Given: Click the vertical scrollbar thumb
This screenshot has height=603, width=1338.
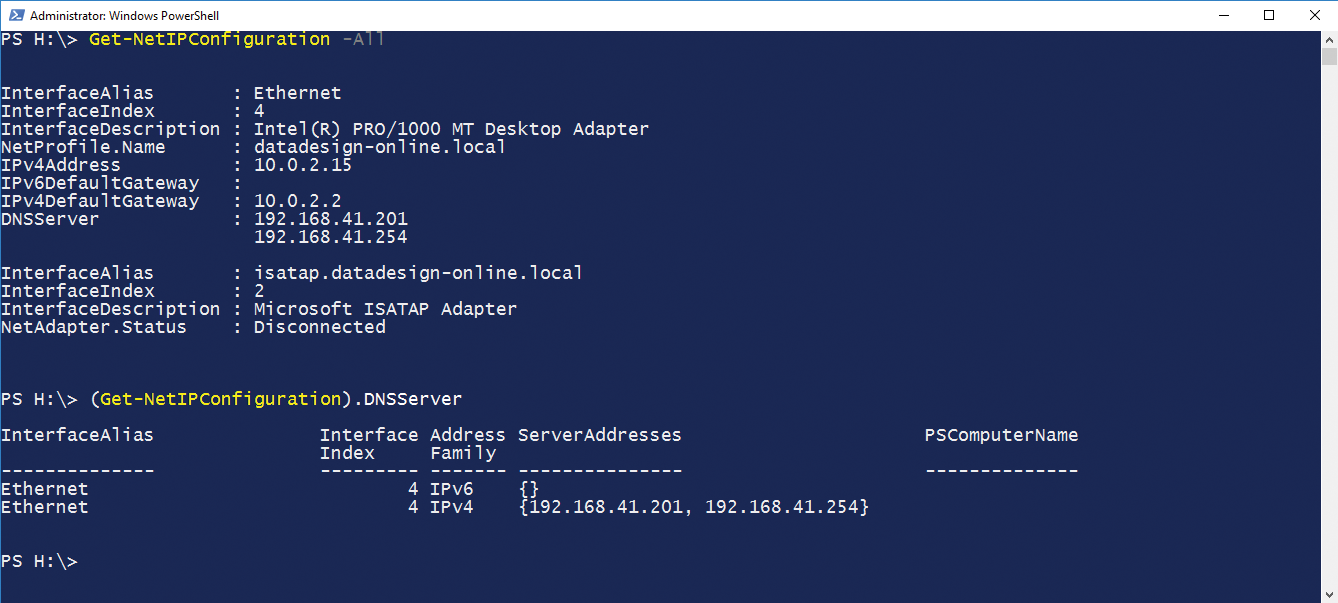Looking at the screenshot, I should click(x=1329, y=57).
